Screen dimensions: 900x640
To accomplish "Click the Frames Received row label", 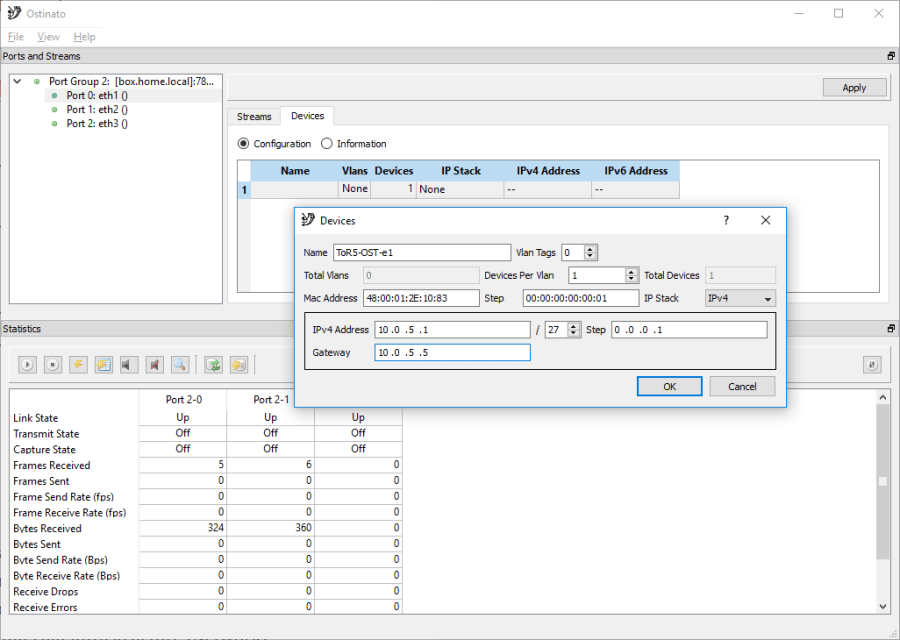I will (x=52, y=465).
